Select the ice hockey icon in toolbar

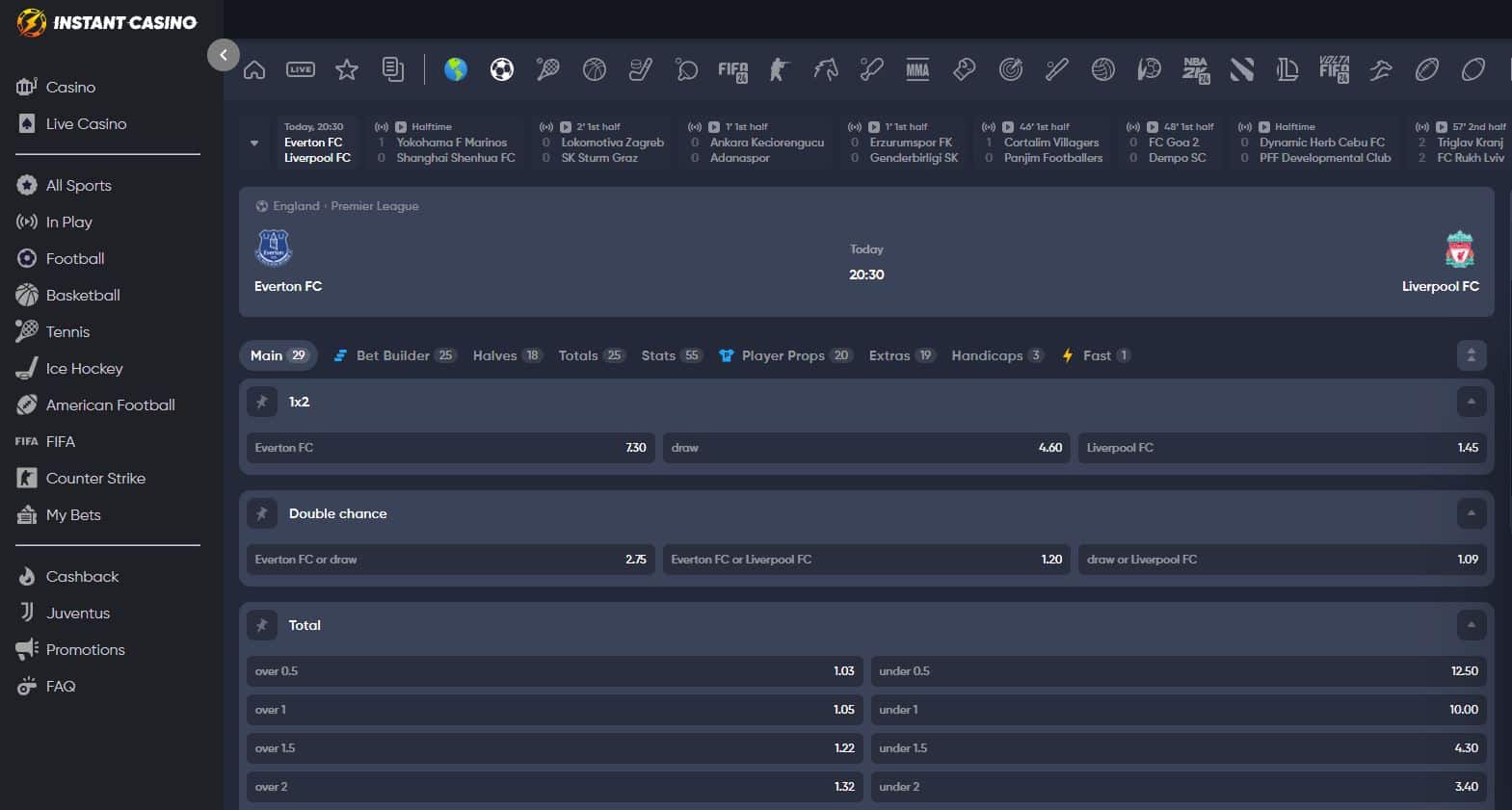coord(641,69)
